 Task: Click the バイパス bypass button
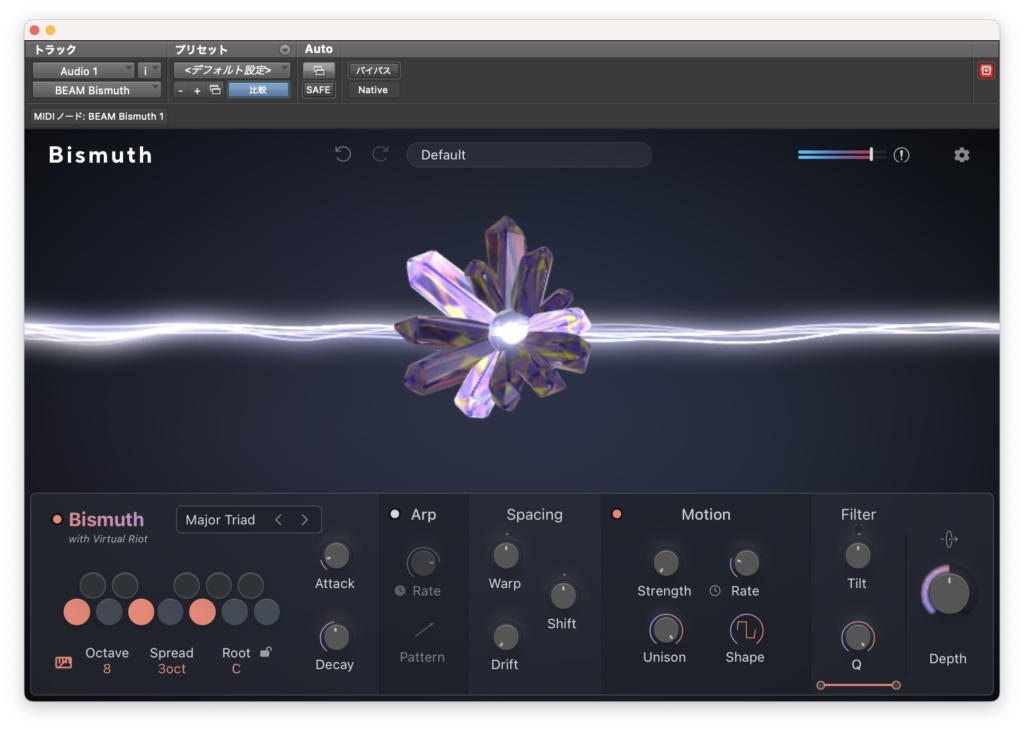pyautogui.click(x=374, y=70)
